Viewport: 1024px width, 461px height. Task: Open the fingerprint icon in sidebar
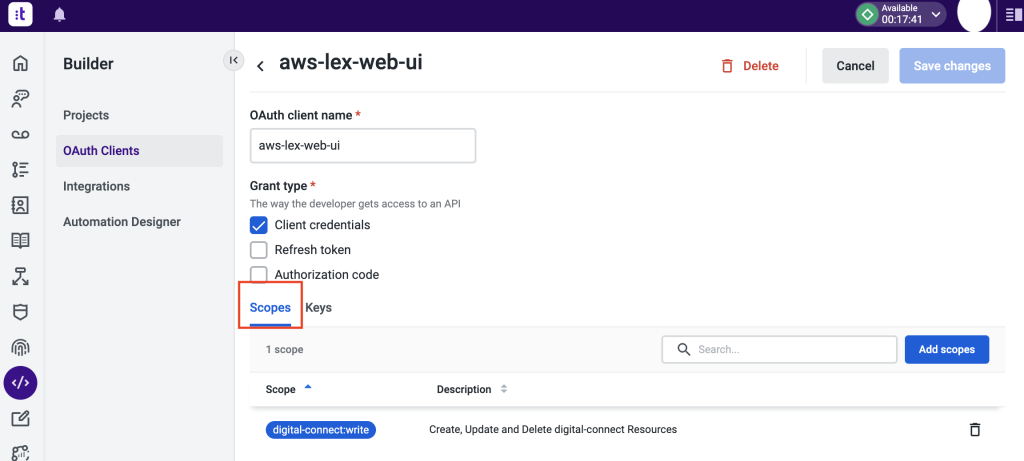[x=20, y=347]
